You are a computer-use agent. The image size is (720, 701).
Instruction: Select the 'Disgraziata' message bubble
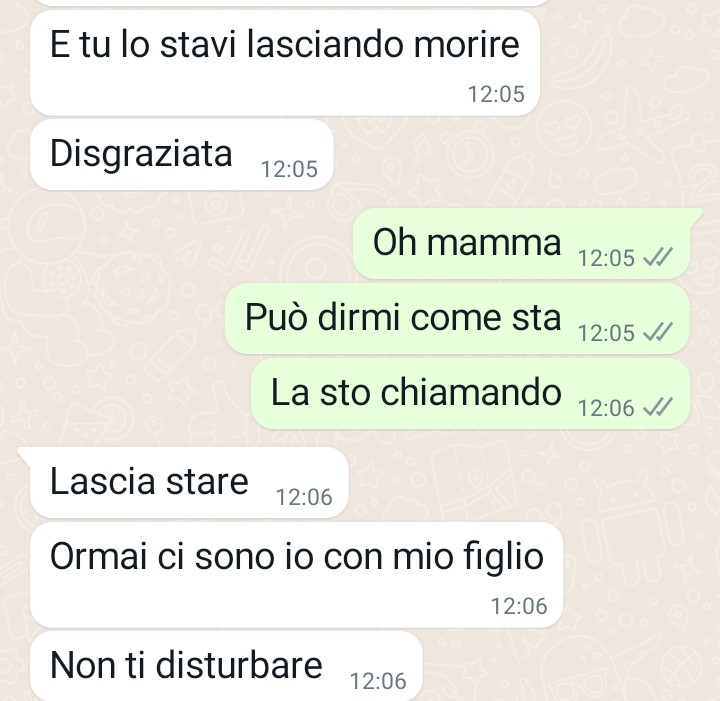(x=181, y=155)
